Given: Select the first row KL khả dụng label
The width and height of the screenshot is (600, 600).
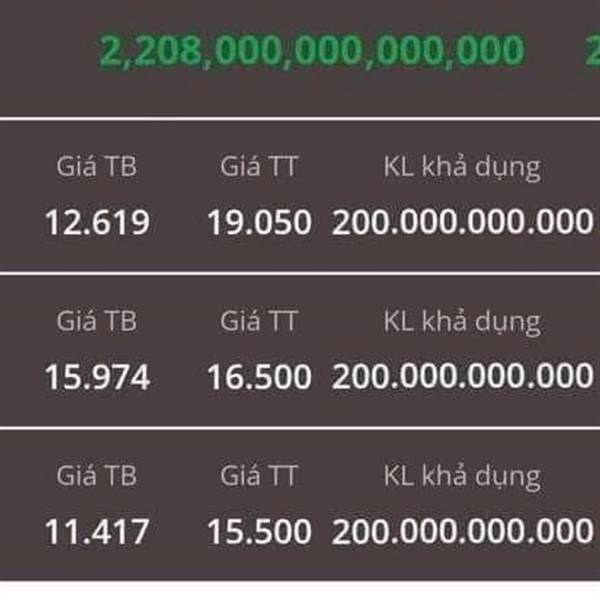Looking at the screenshot, I should [462, 168].
